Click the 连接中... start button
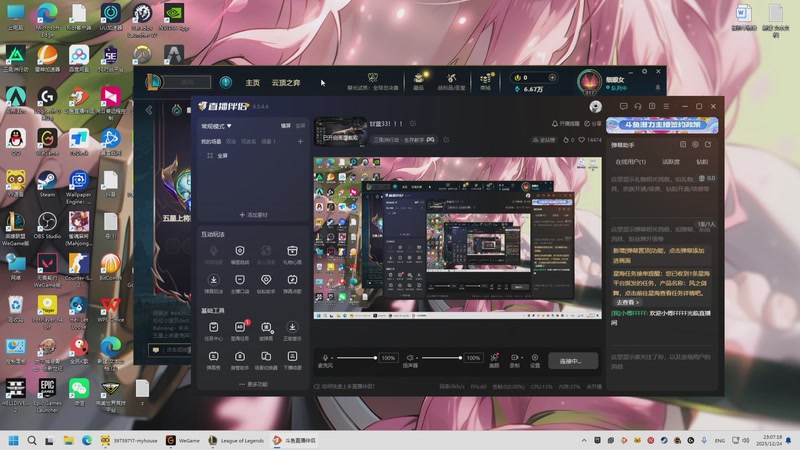Screen dimensions: 800x450 (x=572, y=361)
